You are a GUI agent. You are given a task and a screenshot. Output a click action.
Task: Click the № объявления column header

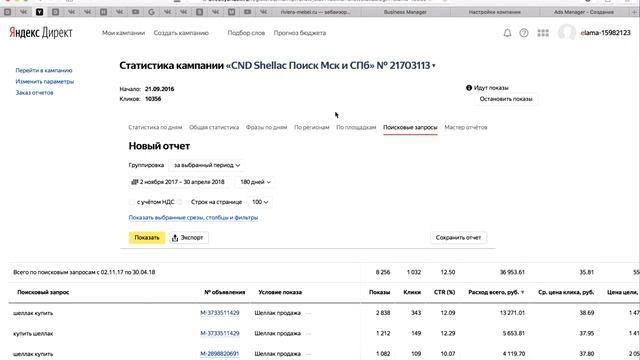click(224, 292)
